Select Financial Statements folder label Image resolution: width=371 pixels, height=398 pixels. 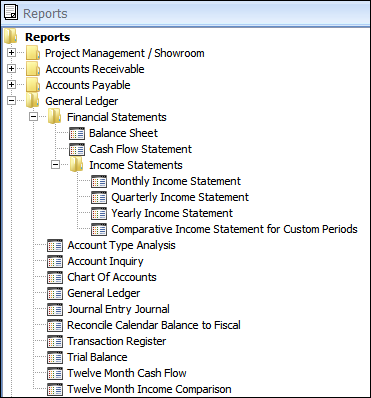coord(117,117)
